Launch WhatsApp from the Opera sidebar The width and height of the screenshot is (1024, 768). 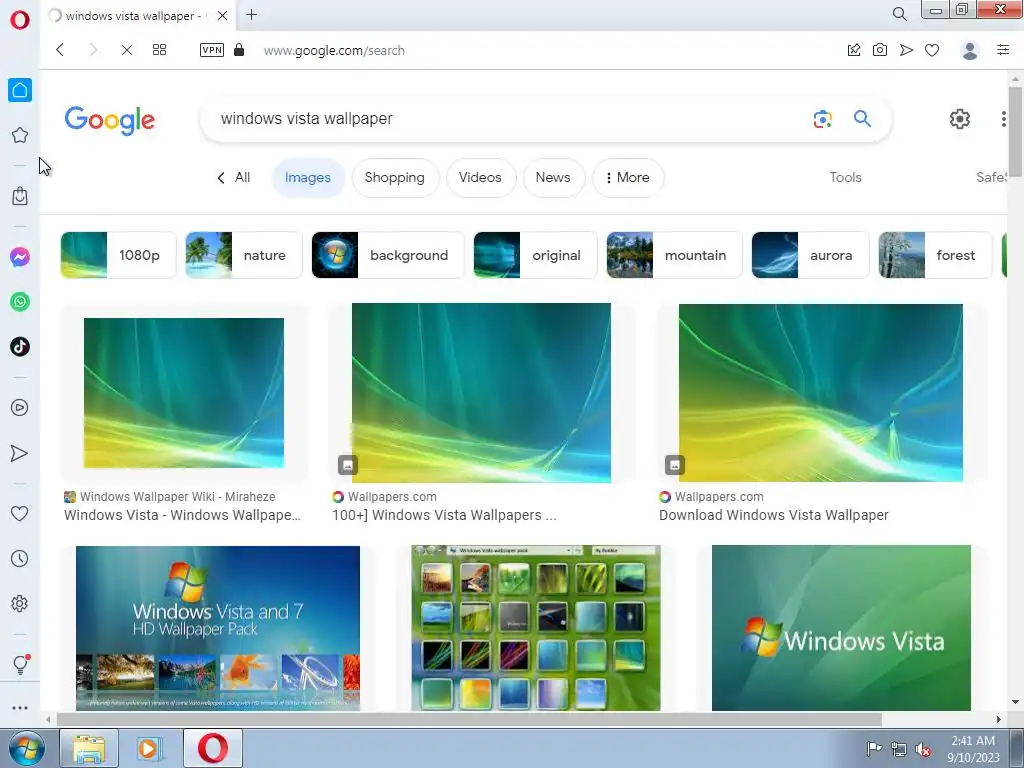click(x=20, y=302)
